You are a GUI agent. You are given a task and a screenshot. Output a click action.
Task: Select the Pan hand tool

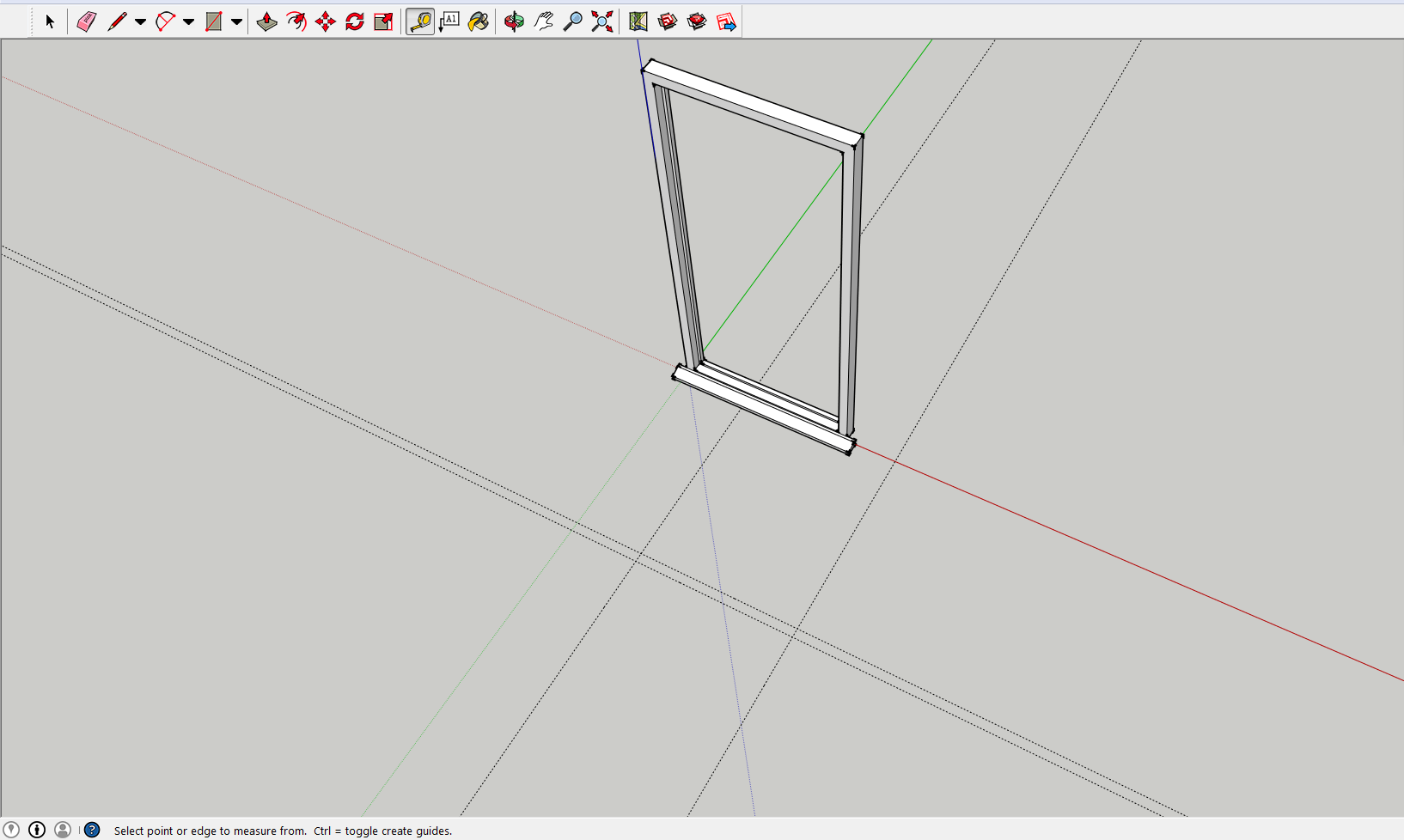543,22
